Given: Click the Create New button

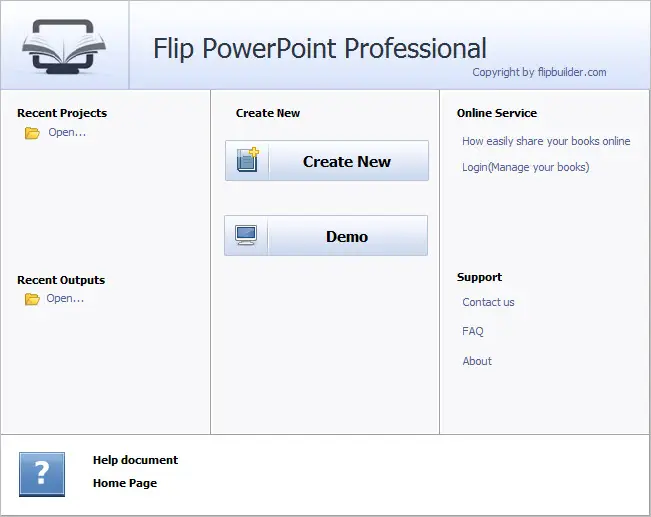Looking at the screenshot, I should 327,161.
